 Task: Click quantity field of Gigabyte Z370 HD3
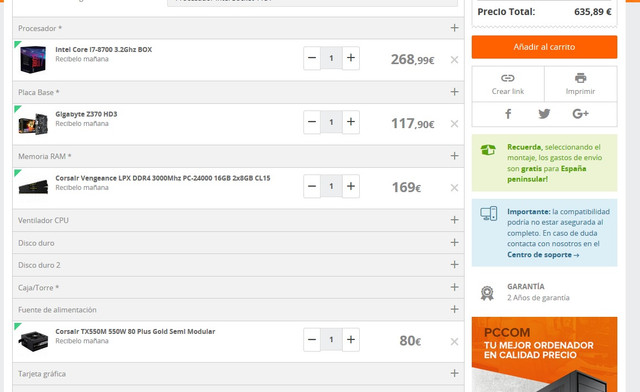pyautogui.click(x=331, y=122)
